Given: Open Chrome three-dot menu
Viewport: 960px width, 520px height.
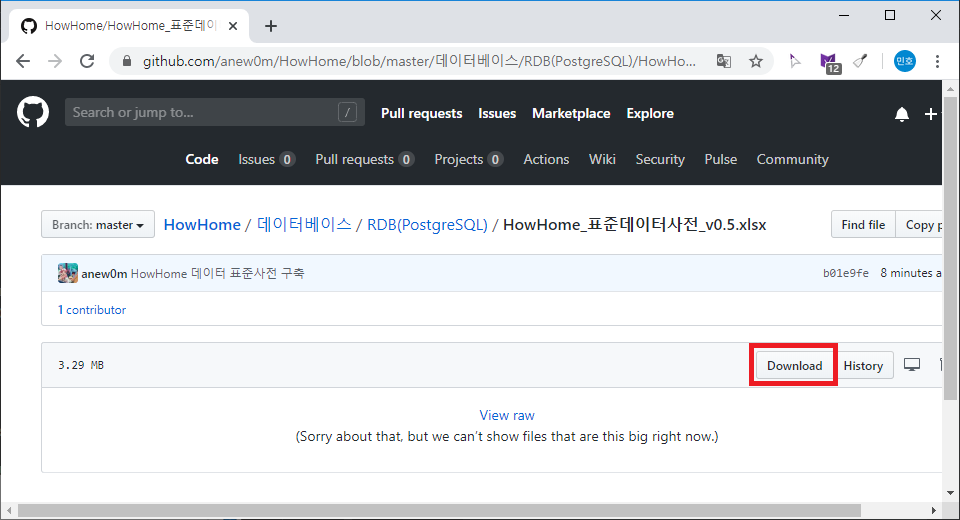Looking at the screenshot, I should pos(937,61).
